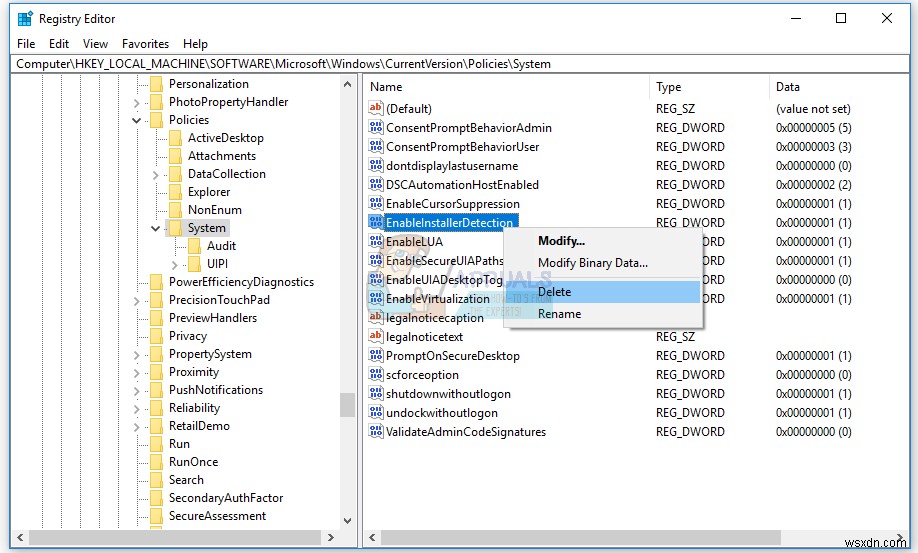Click the Search folder icon
The height and width of the screenshot is (553, 918).
(x=156, y=480)
